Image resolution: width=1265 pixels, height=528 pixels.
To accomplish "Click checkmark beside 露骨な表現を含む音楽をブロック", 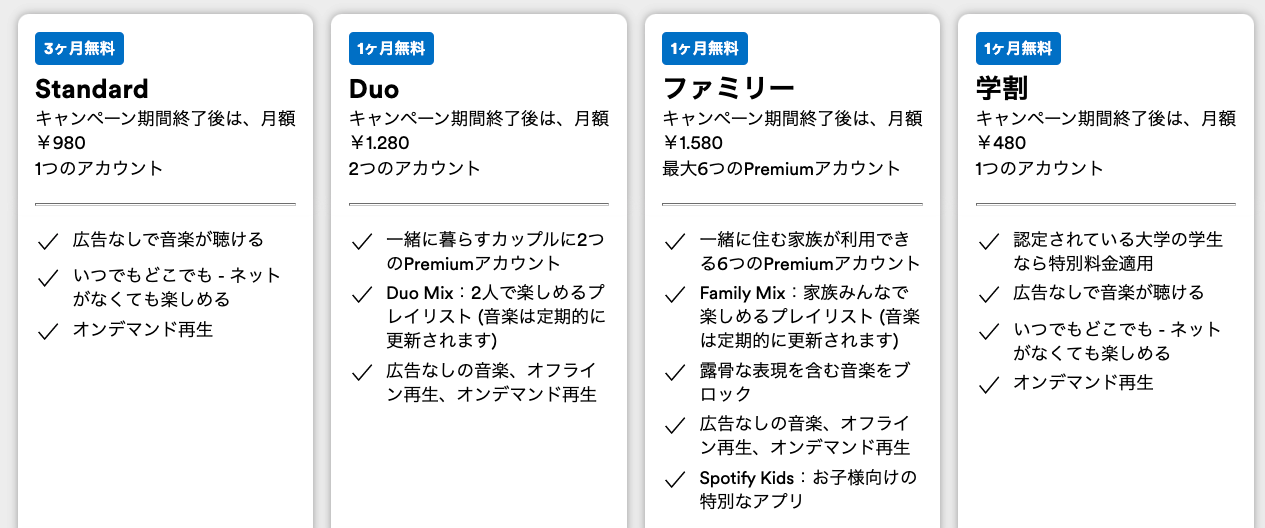I will pyautogui.click(x=675, y=373).
